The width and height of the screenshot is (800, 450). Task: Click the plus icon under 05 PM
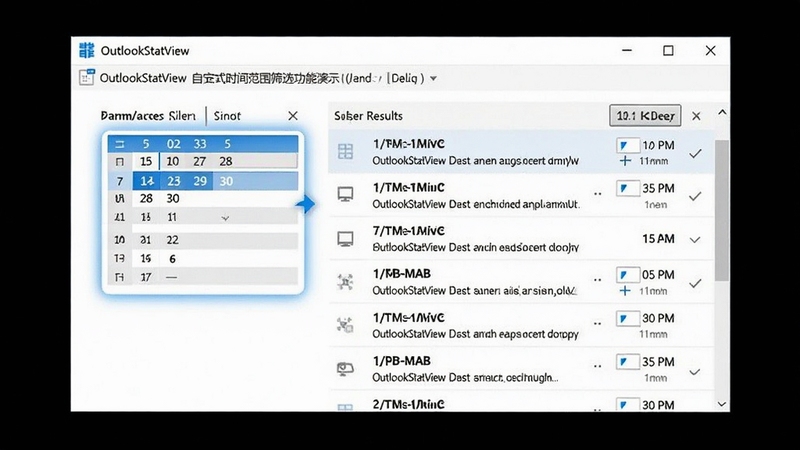click(625, 291)
